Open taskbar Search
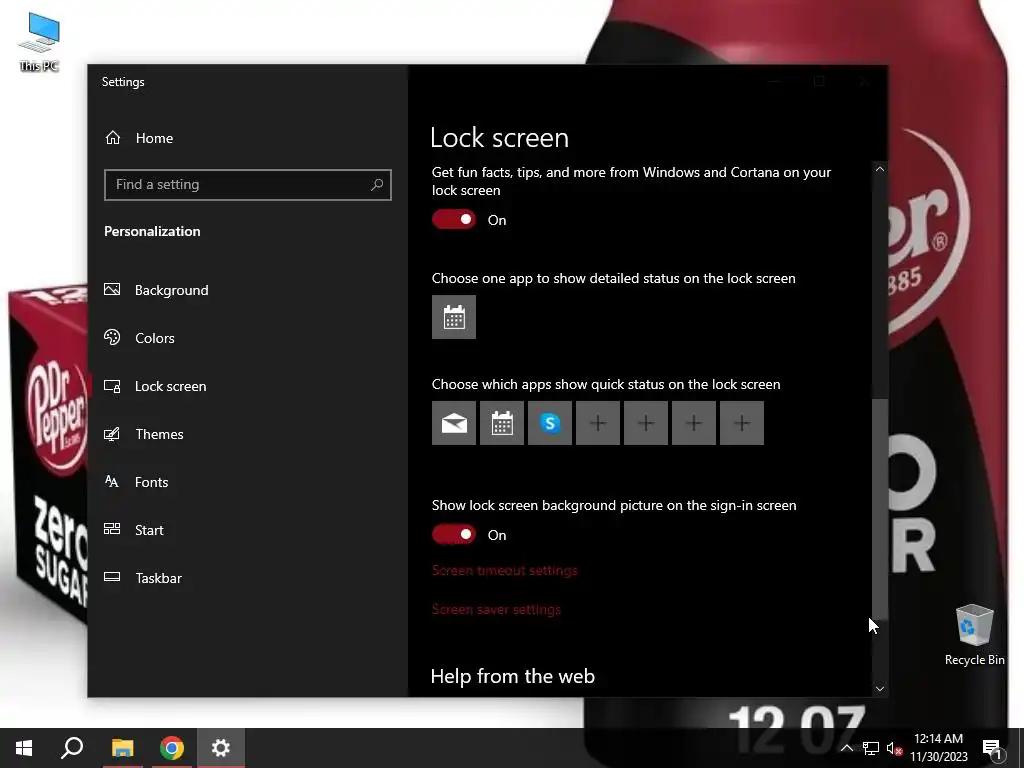 (72, 748)
